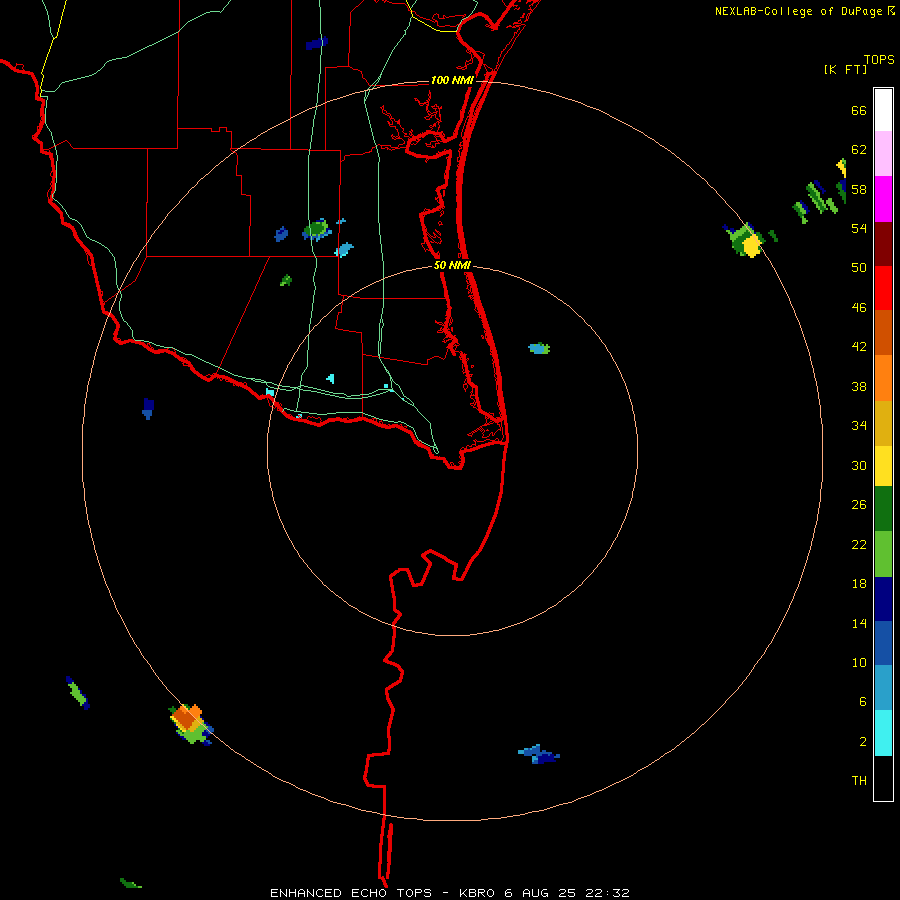
Task: Click the '100 NMI' range ring label
Action: [452, 80]
